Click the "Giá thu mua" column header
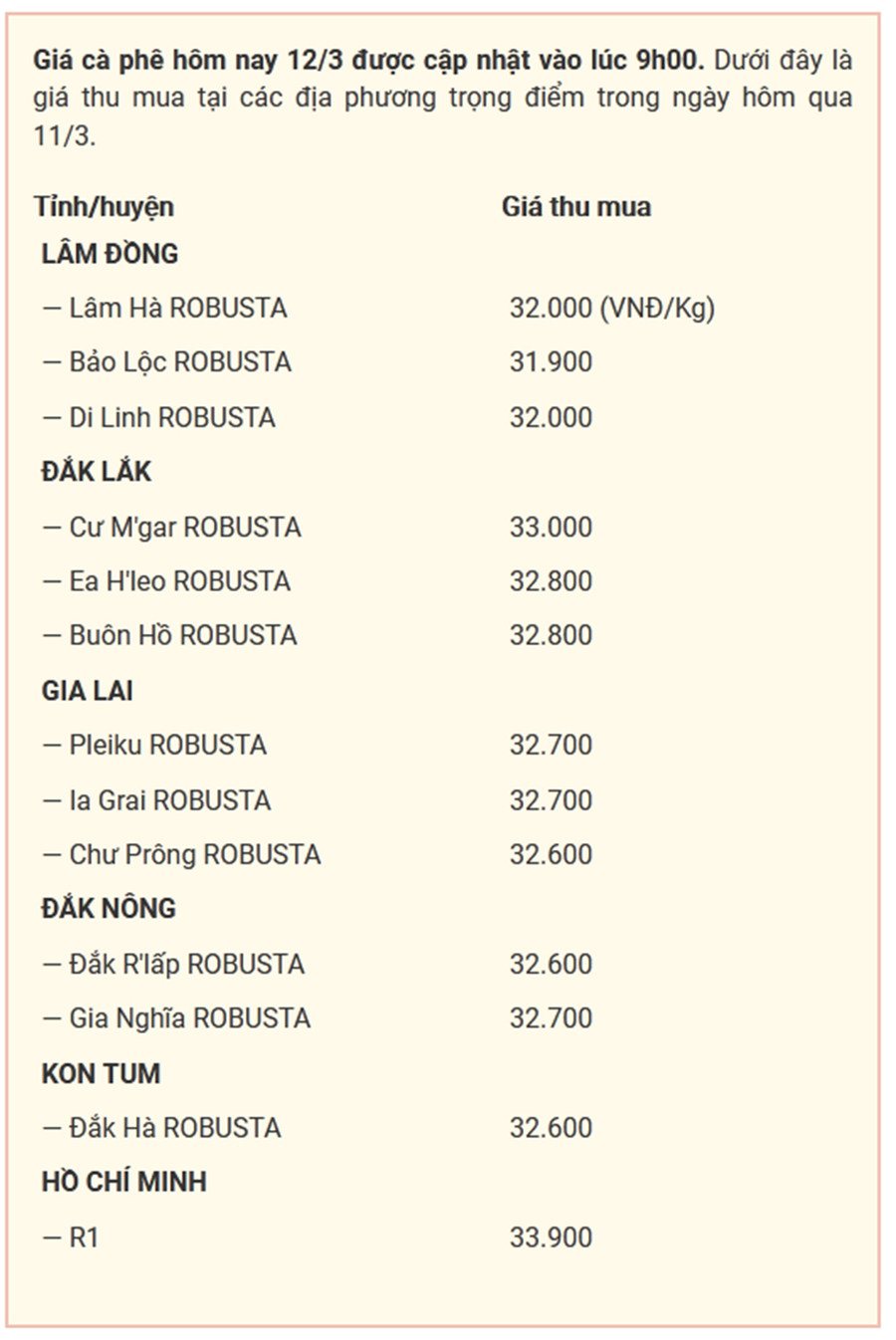The height and width of the screenshot is (1340, 896). (x=575, y=207)
